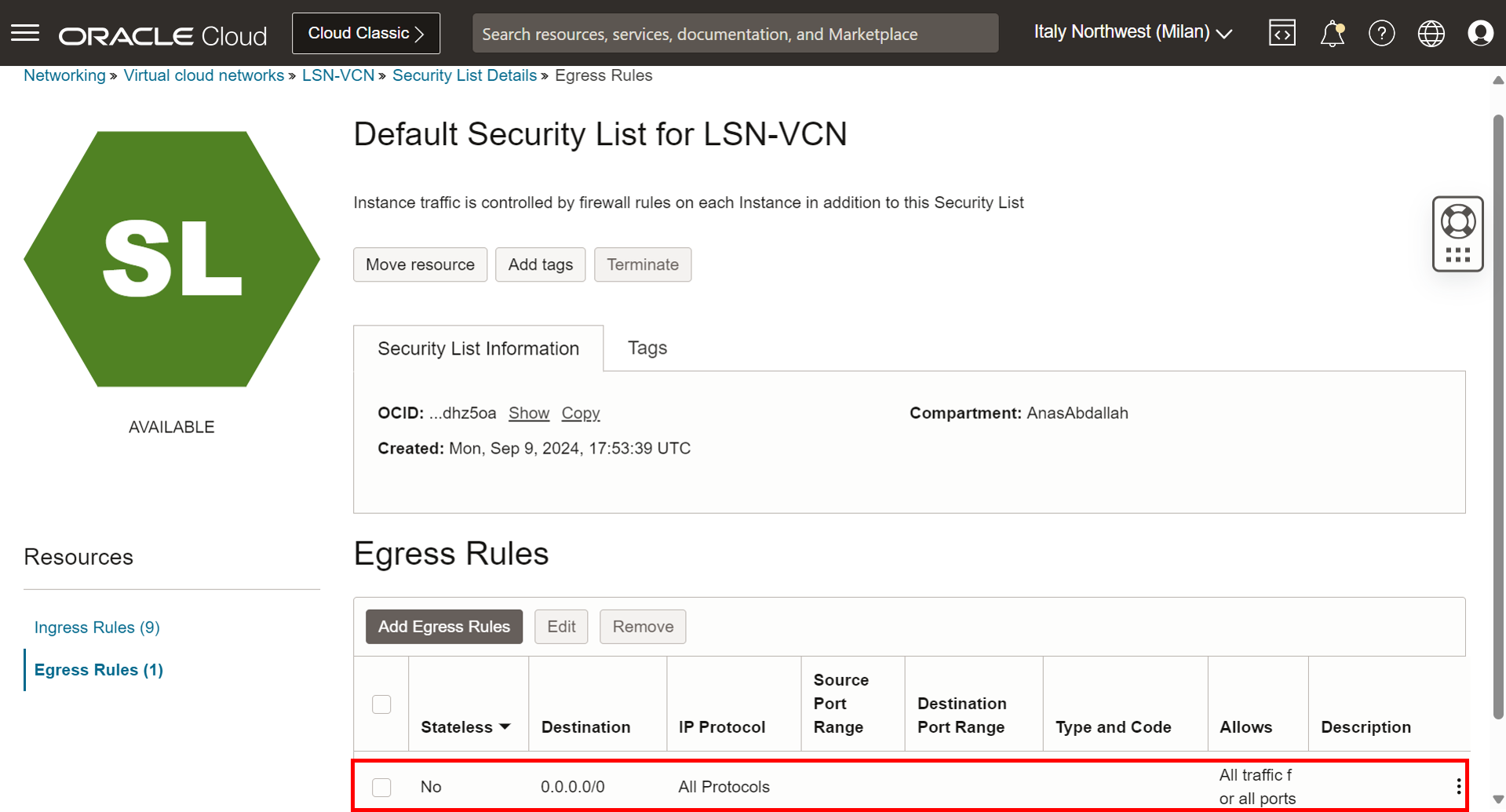Select the Security List Information tab
This screenshot has width=1506, height=812.
coord(478,348)
